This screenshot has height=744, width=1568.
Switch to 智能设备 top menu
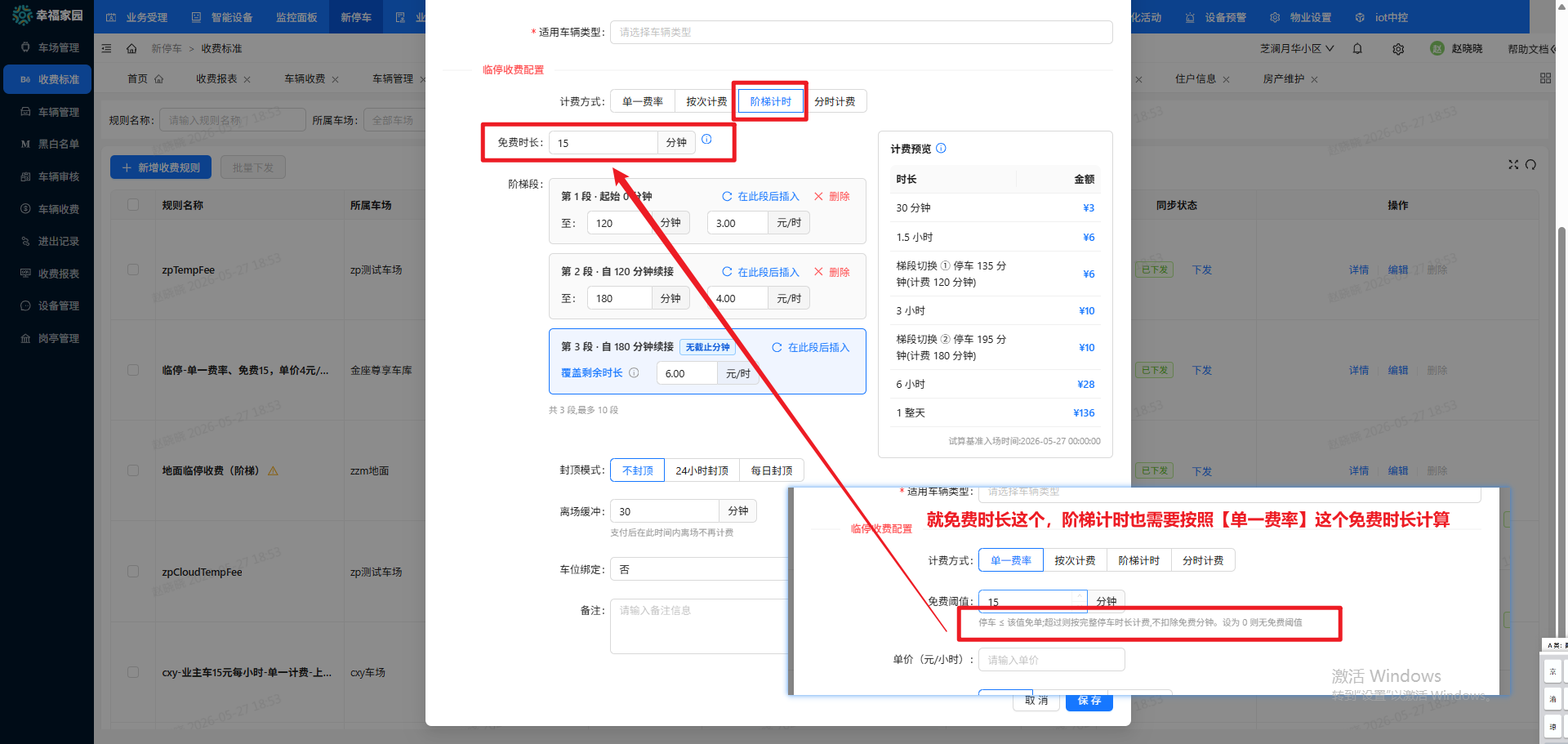[222, 17]
